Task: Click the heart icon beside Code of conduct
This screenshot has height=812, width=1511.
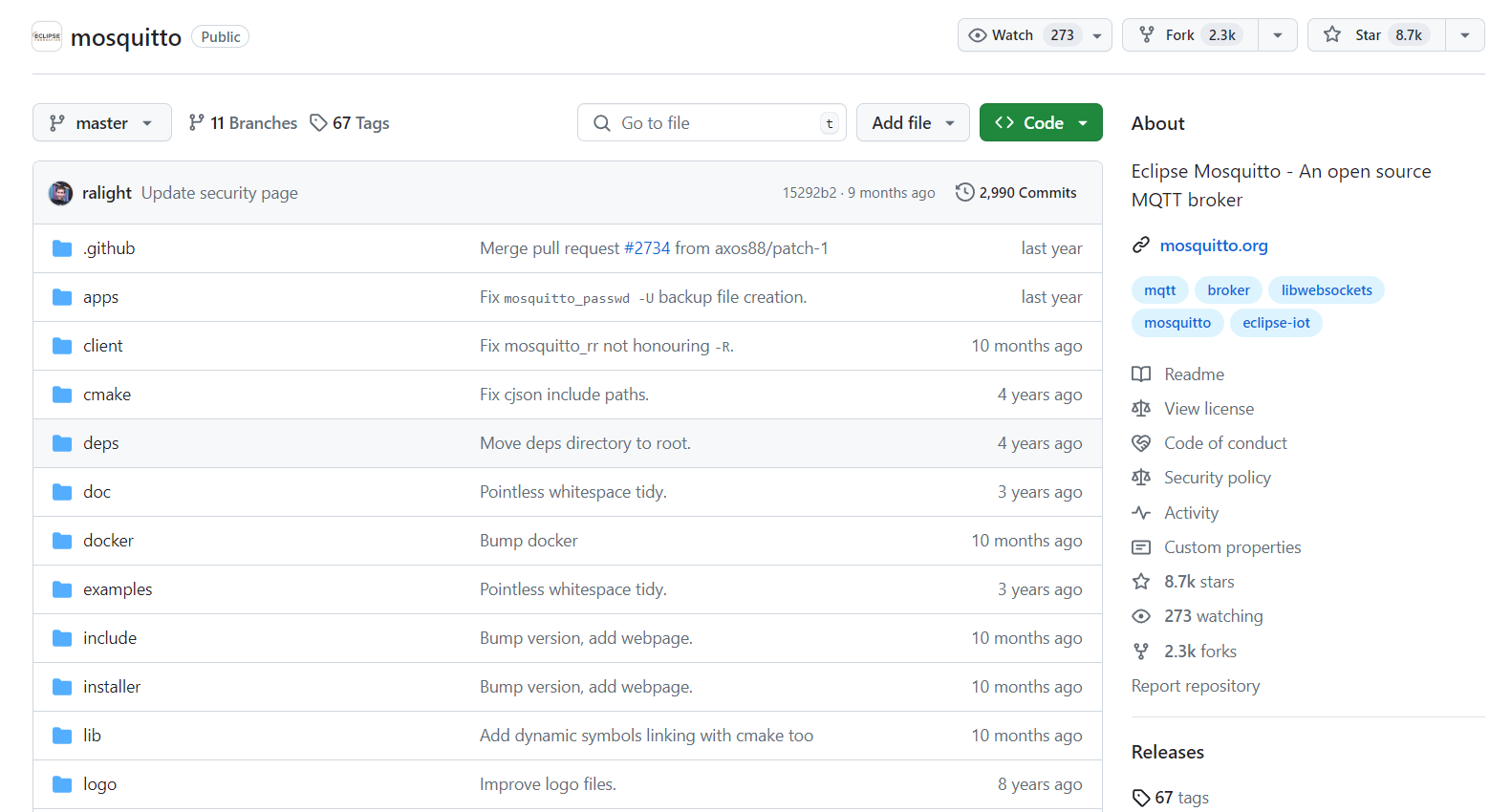Action: coord(1141,443)
